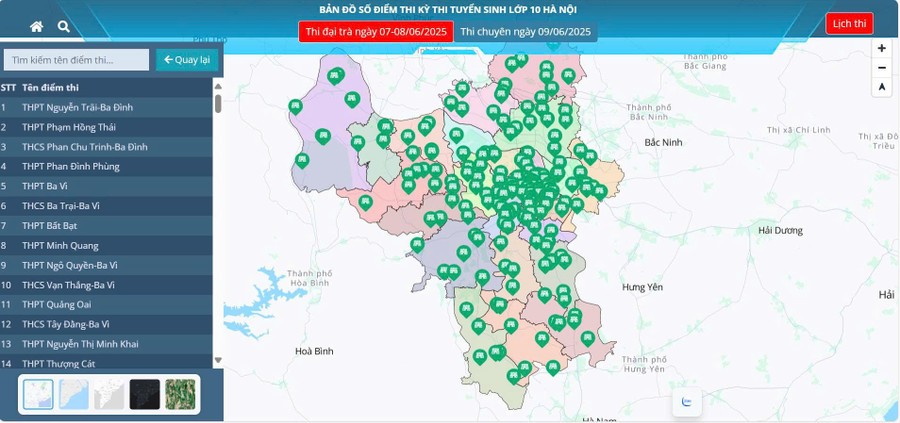
Task: Switch to Thi chuyên ngày 09/06/2025 tab
Action: point(525,32)
